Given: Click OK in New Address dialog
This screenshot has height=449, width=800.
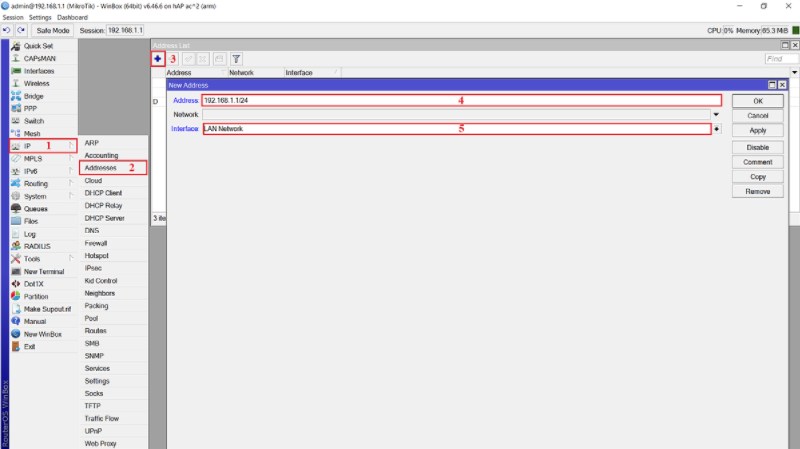Looking at the screenshot, I should coord(757,101).
